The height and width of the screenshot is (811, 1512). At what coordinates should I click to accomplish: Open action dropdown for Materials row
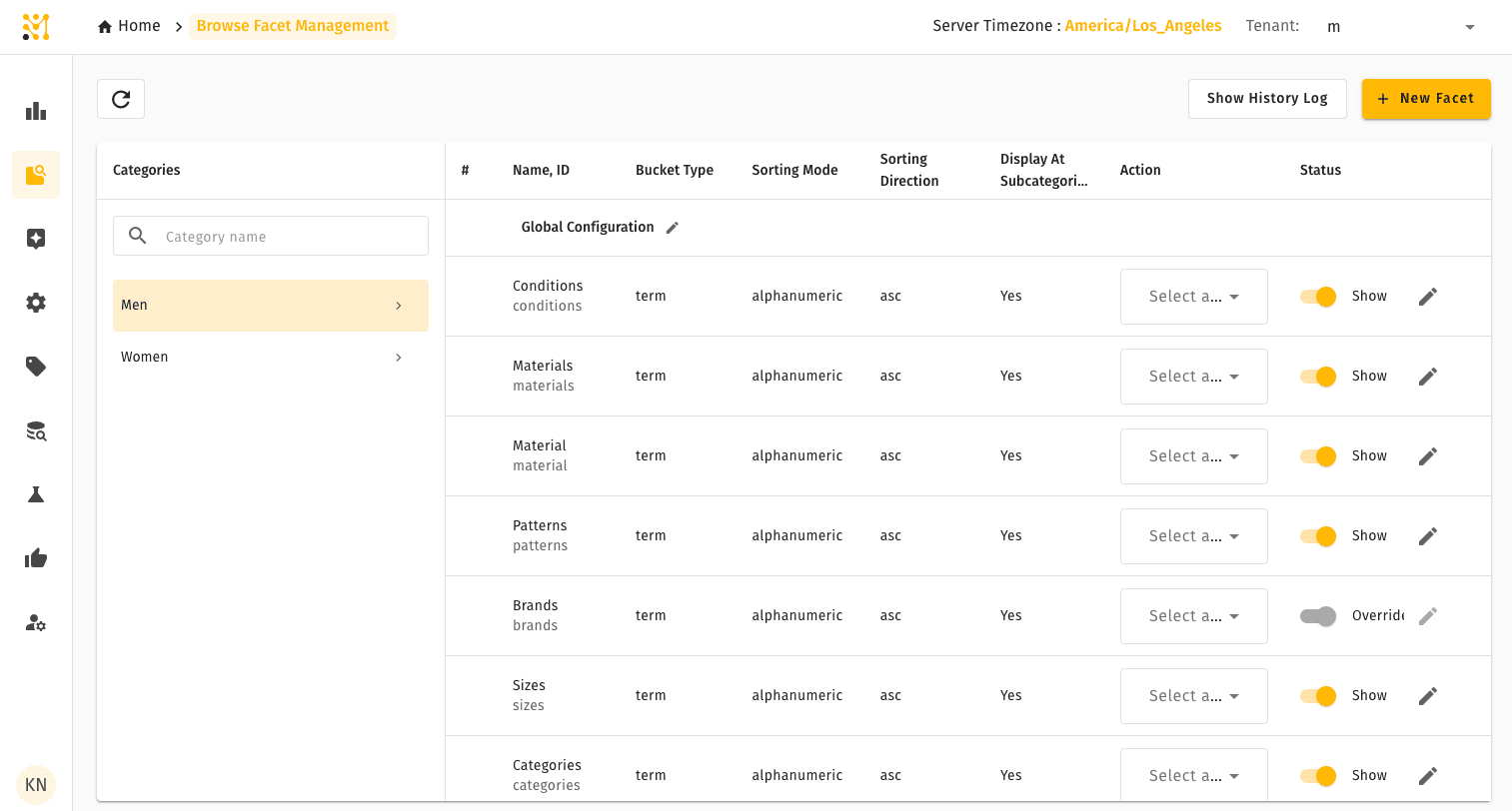[1193, 377]
